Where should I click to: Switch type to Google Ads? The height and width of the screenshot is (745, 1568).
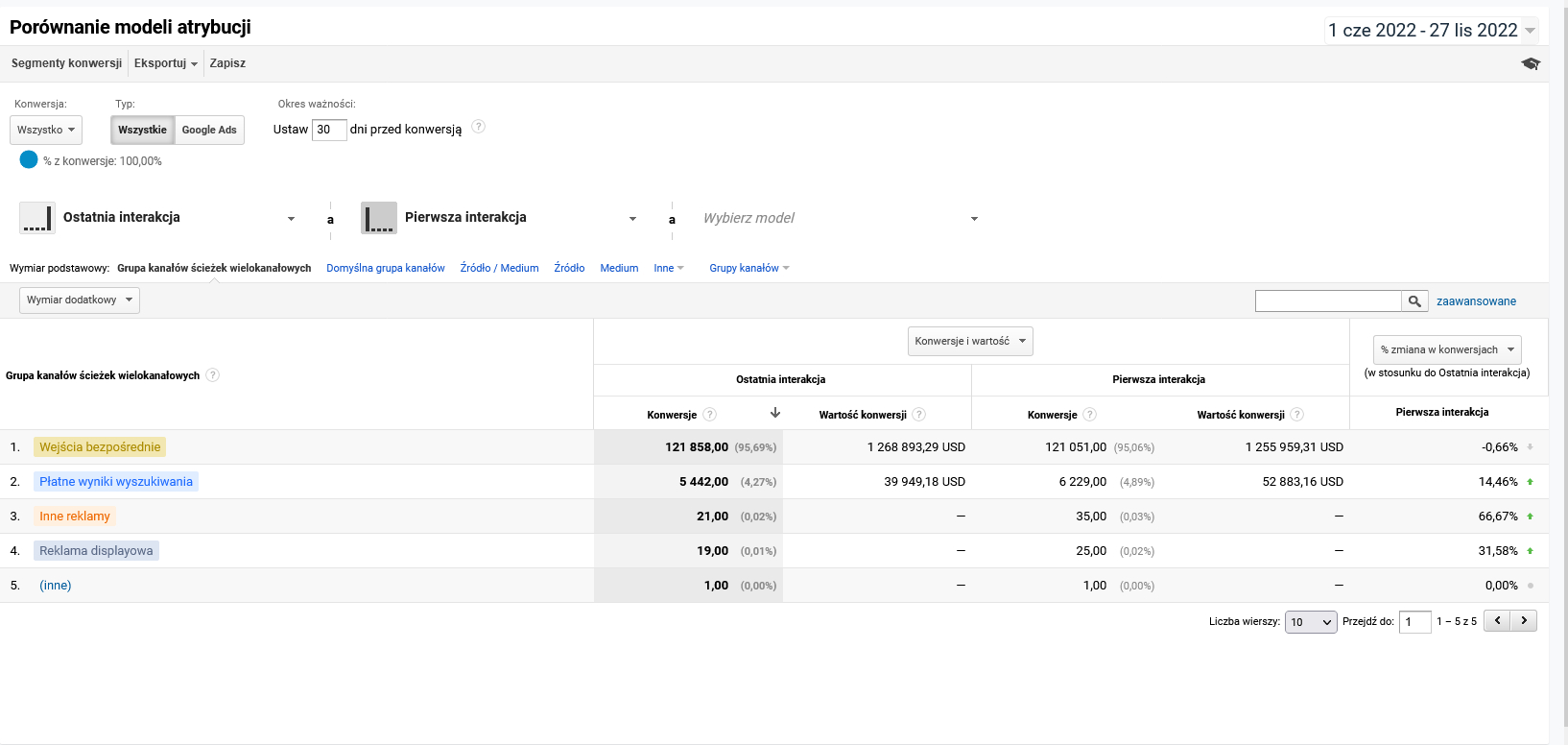coord(209,130)
